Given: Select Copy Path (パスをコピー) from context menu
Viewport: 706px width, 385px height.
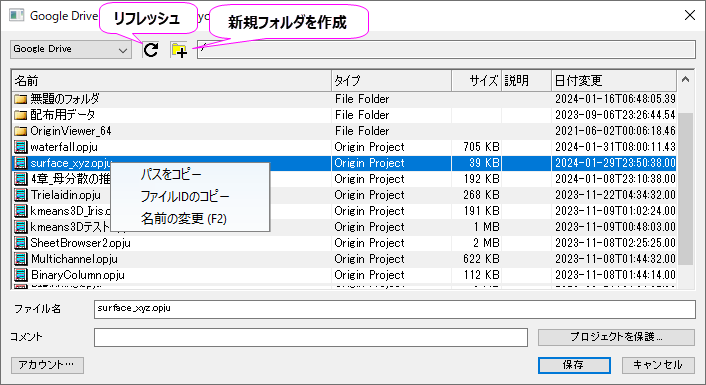Looking at the screenshot, I should (x=171, y=174).
